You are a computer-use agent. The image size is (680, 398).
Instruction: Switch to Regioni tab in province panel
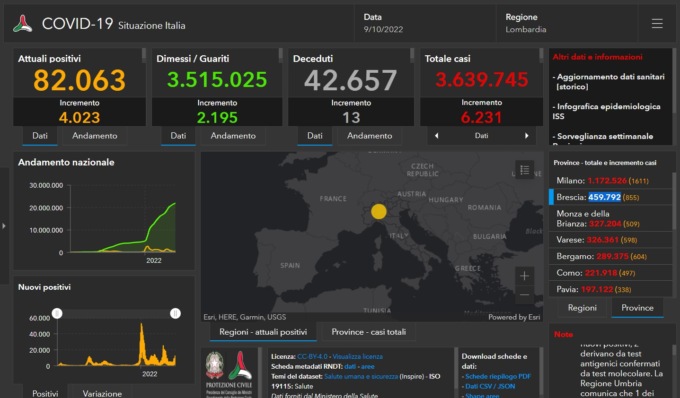click(582, 308)
